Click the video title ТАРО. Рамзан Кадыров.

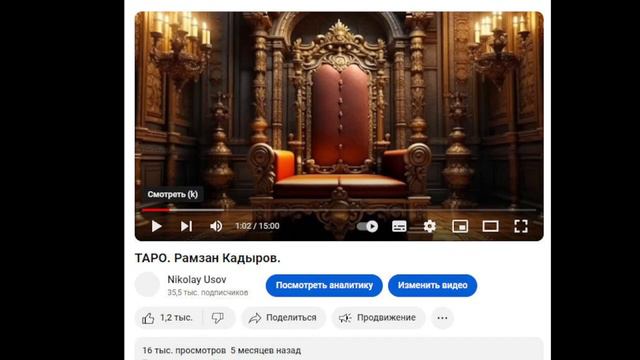207,258
